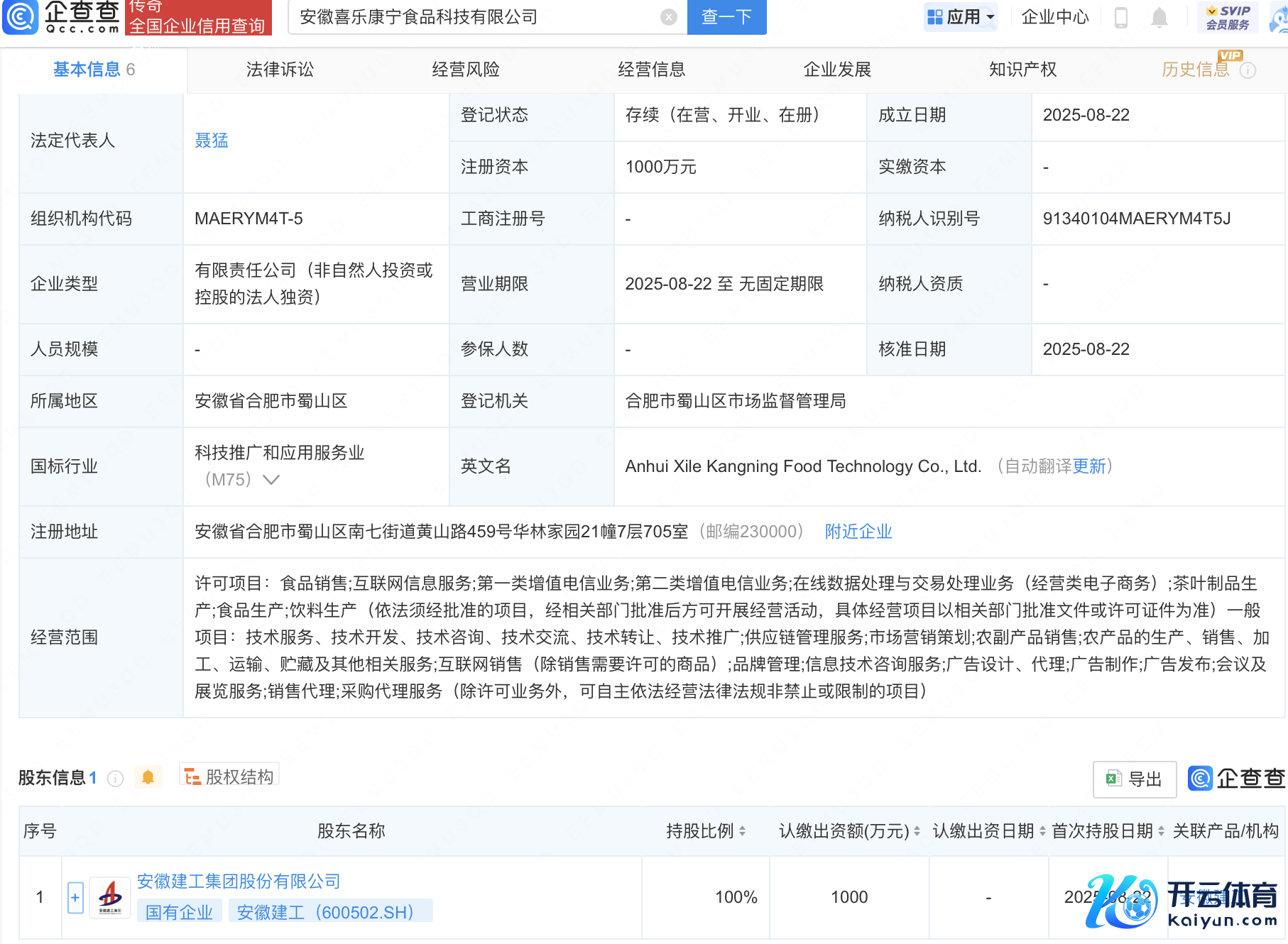Click the 安徽建工 company logo thumbnail
Screen dimensions: 1288x944
110,897
